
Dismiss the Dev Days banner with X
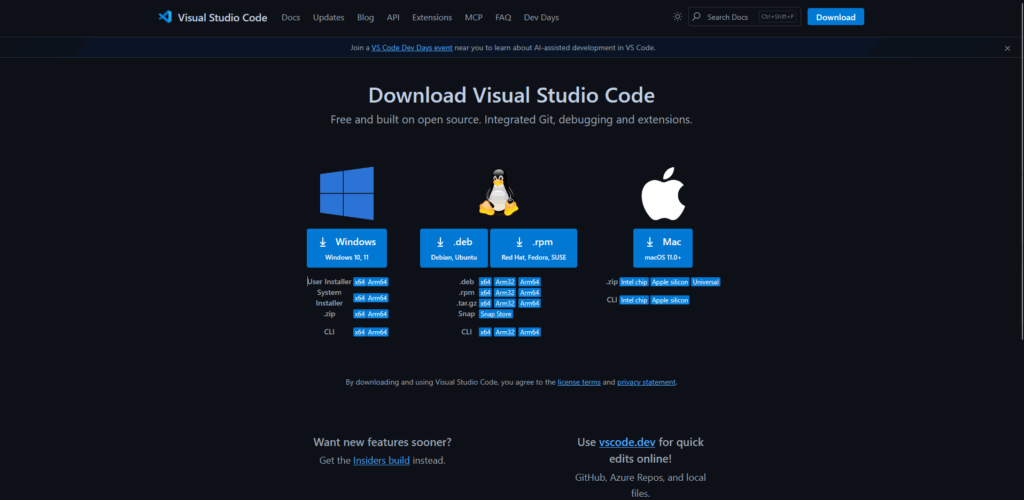[1007, 48]
